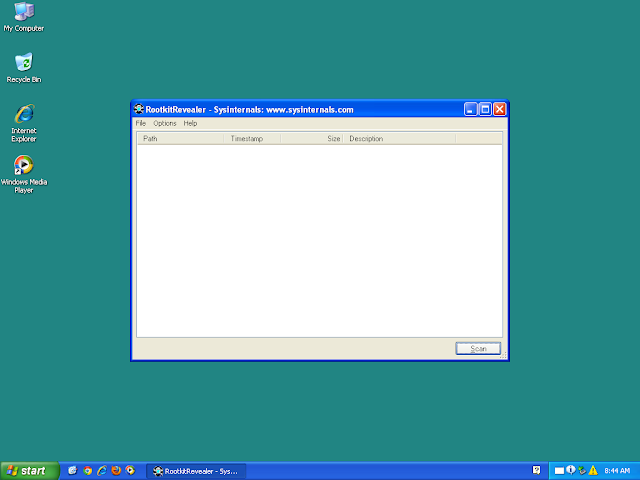Image resolution: width=640 pixels, height=480 pixels.
Task: Launch Internet Explorer from the Quick Launch bar
Action: [x=102, y=471]
